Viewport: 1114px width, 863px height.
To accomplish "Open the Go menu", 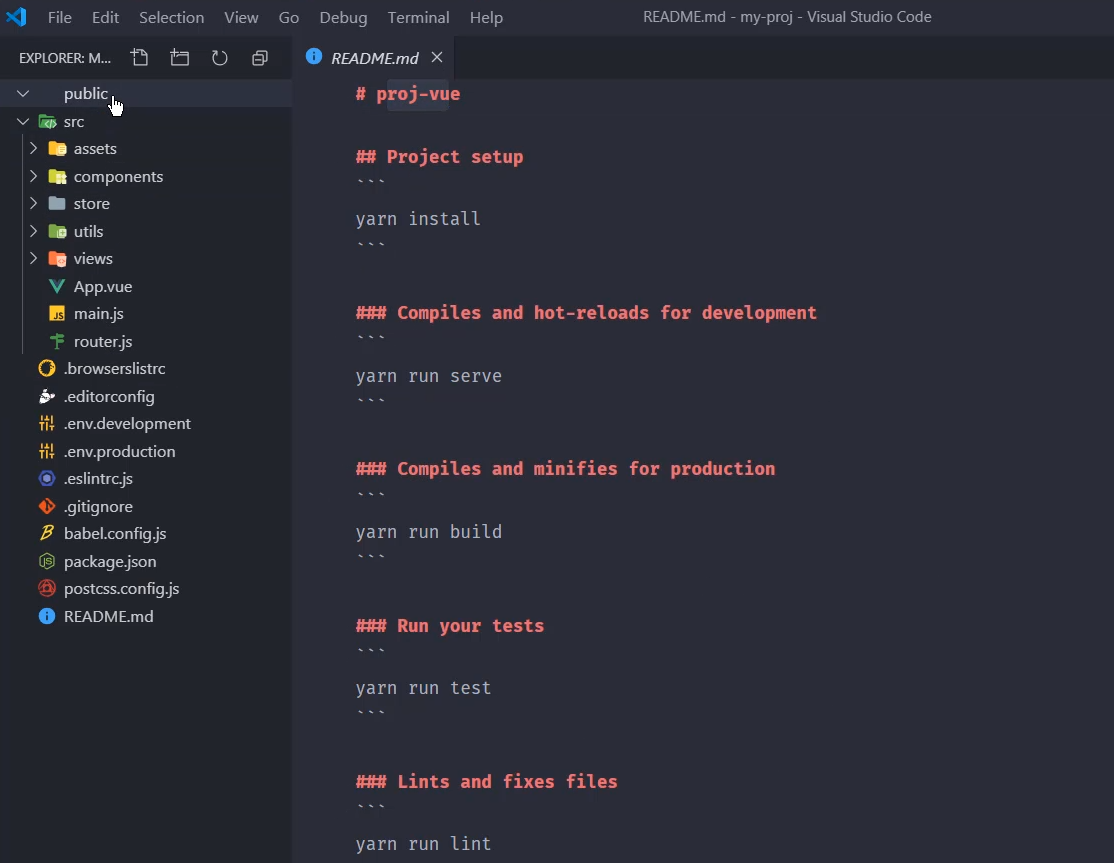I will tap(288, 17).
